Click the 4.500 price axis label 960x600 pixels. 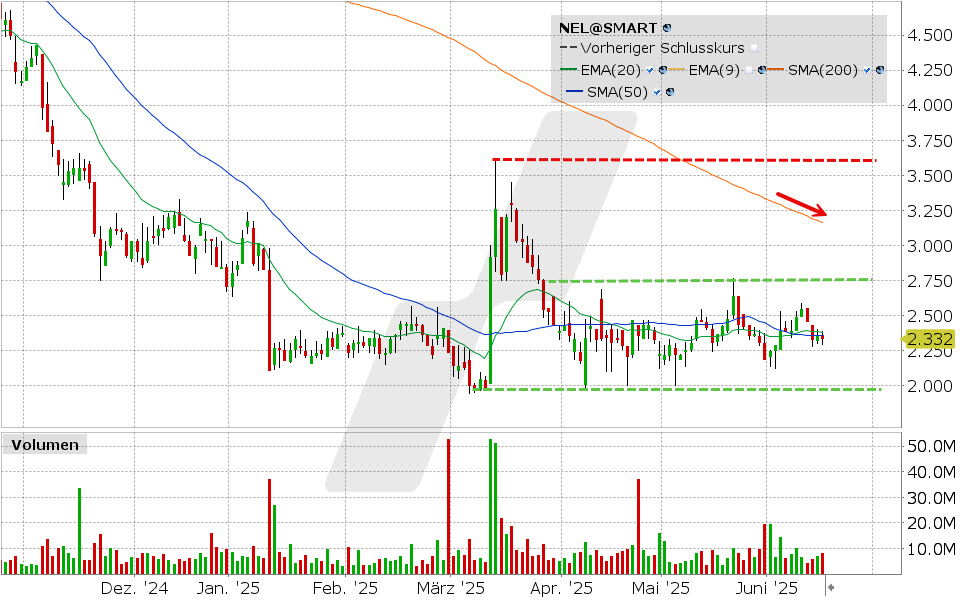click(x=929, y=36)
